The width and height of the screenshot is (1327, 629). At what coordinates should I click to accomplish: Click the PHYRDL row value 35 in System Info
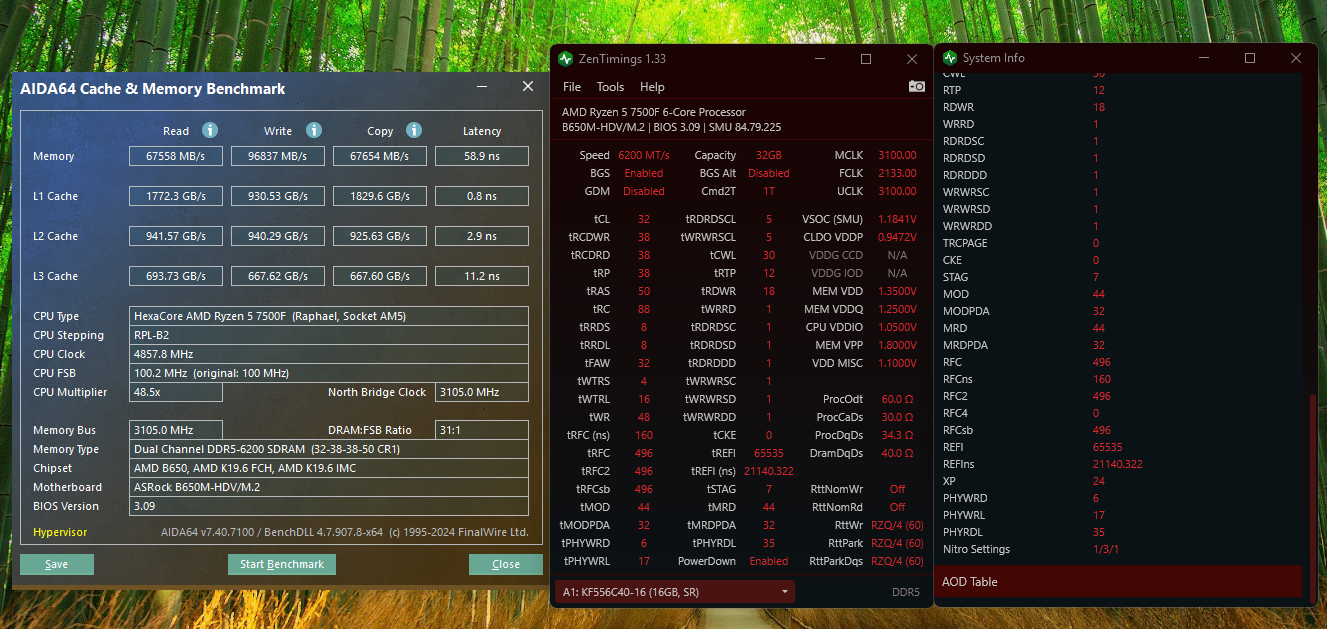pyautogui.click(x=1099, y=532)
